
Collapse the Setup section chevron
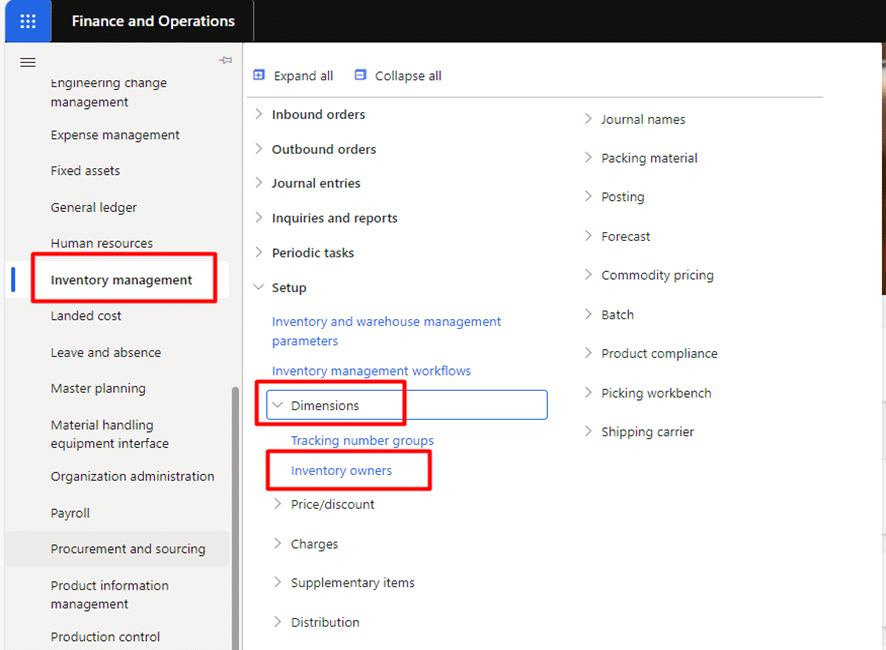point(259,287)
